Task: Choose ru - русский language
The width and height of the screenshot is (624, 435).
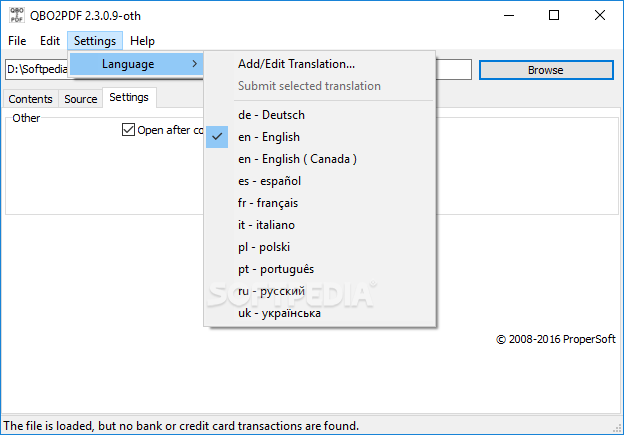Action: coord(319,291)
